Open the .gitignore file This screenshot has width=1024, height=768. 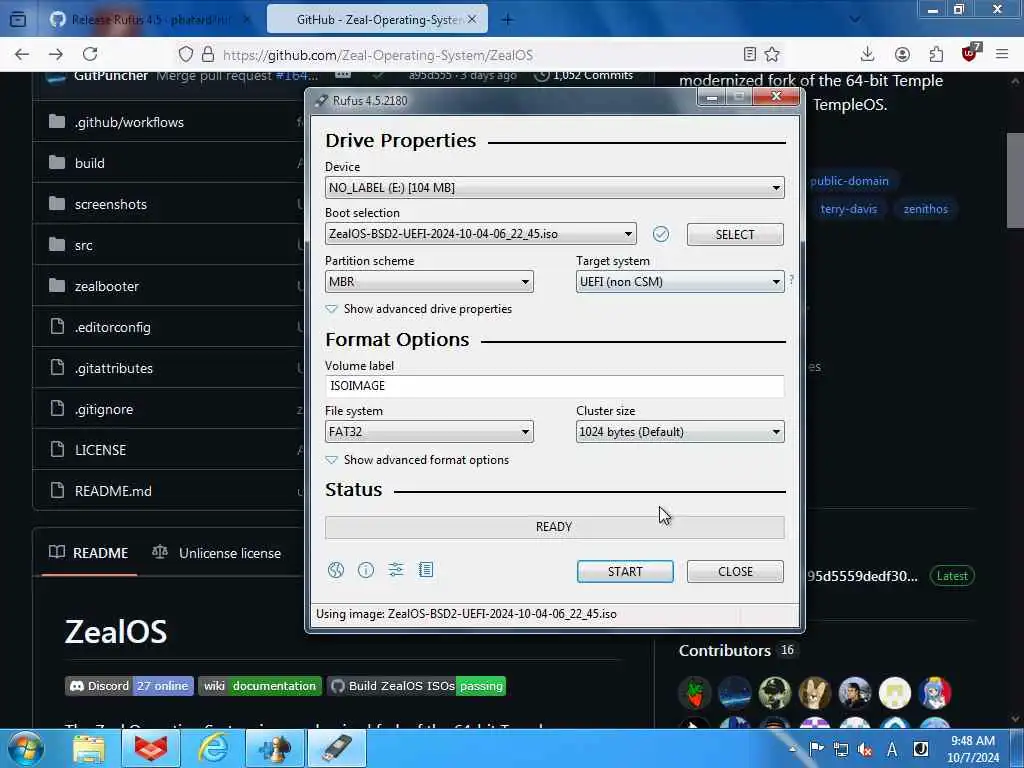(x=104, y=409)
